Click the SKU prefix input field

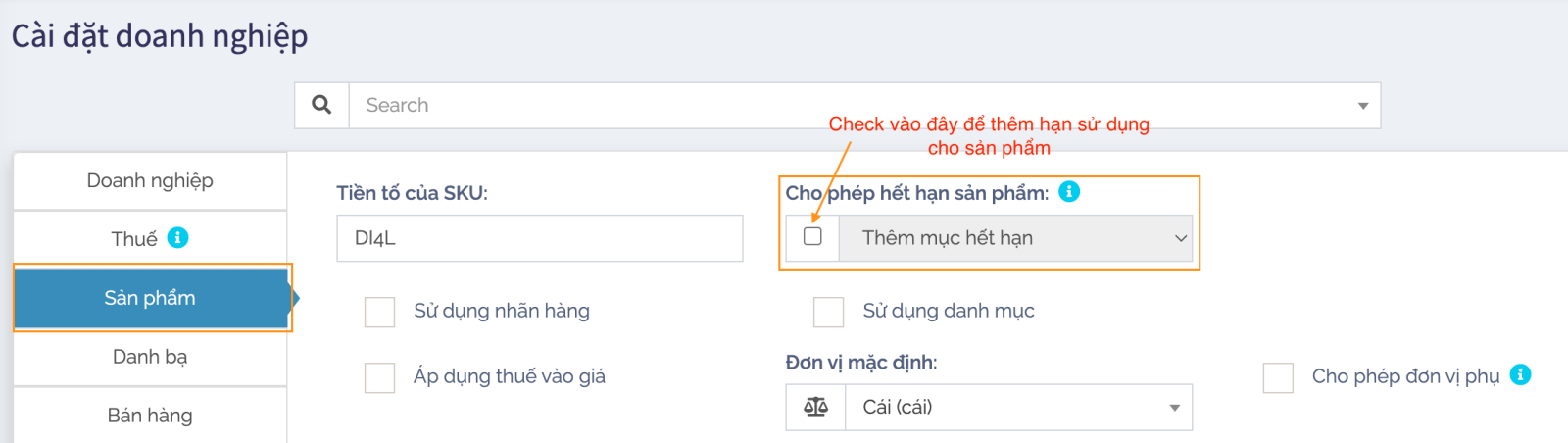539,238
